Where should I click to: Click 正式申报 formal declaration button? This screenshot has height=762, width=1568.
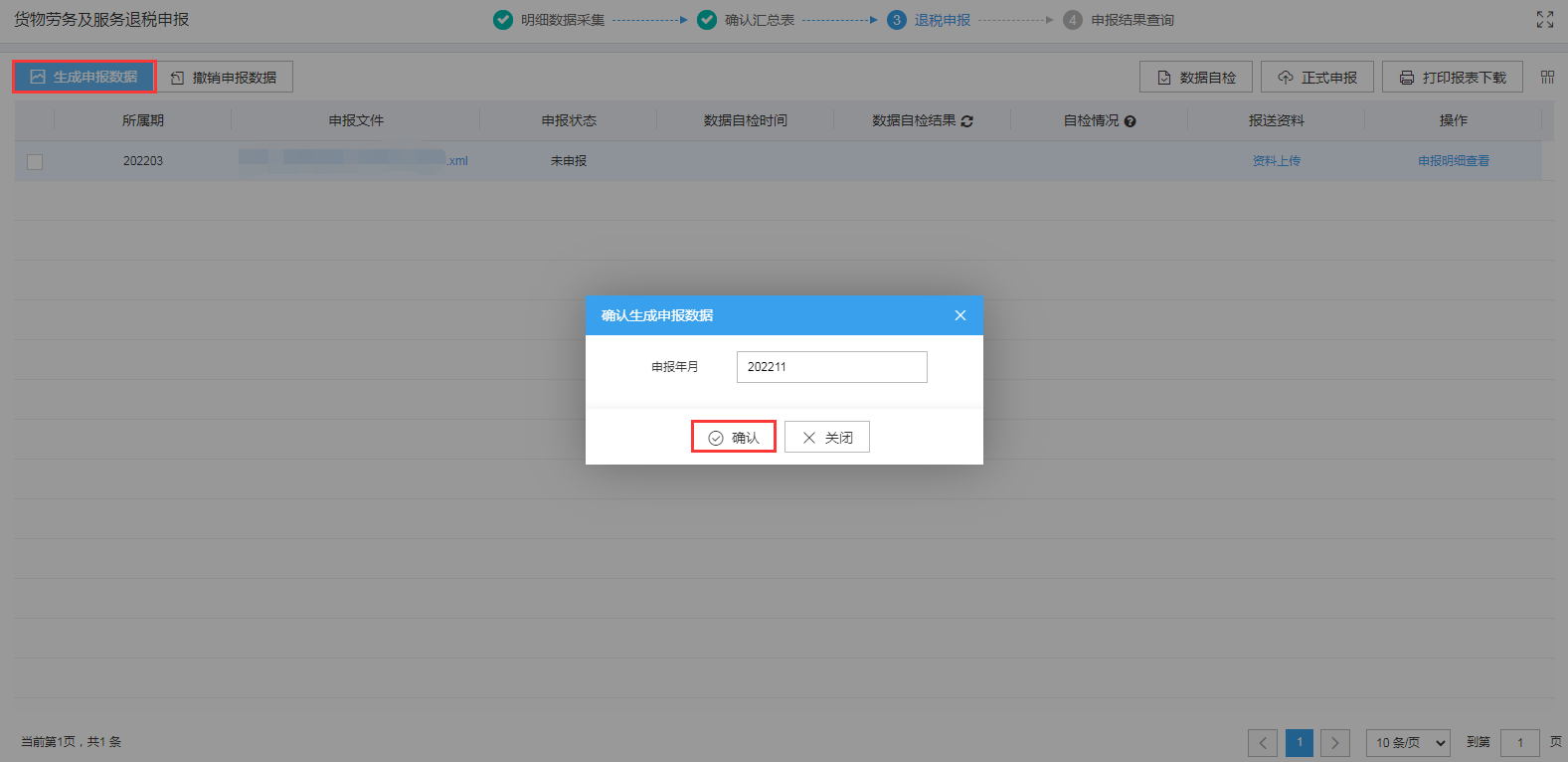pos(1317,77)
